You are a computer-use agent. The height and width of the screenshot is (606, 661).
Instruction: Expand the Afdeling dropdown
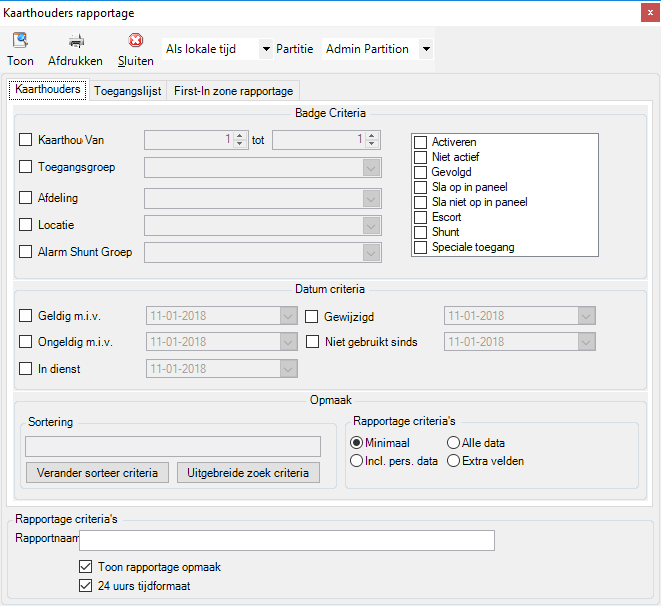(371, 198)
